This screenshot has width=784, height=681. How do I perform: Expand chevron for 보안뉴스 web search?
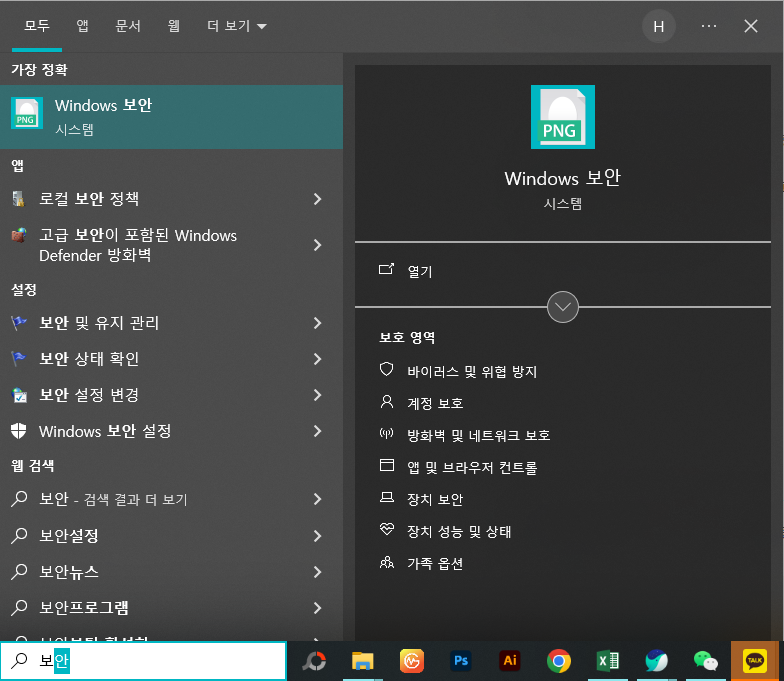click(317, 572)
